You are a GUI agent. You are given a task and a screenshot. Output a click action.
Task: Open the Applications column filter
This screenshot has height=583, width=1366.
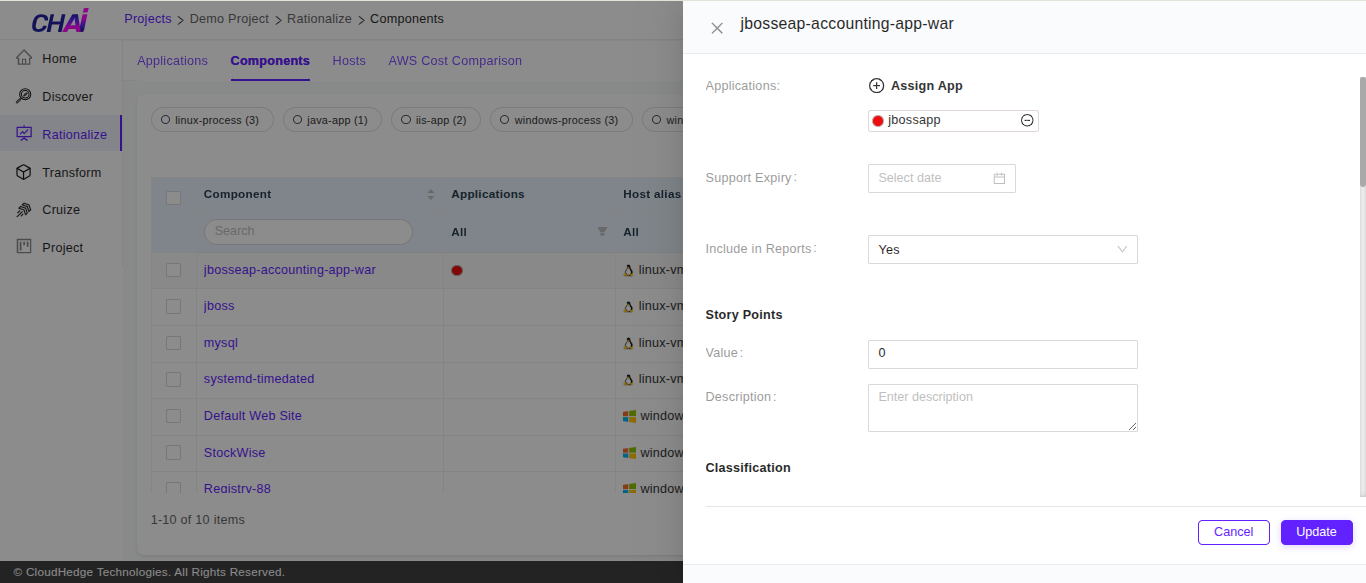coord(602,232)
